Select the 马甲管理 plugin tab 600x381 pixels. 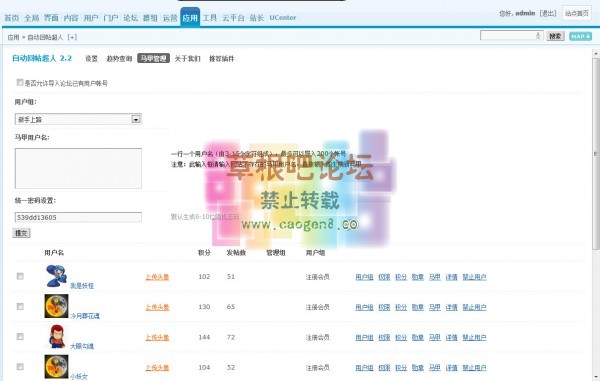153,58
